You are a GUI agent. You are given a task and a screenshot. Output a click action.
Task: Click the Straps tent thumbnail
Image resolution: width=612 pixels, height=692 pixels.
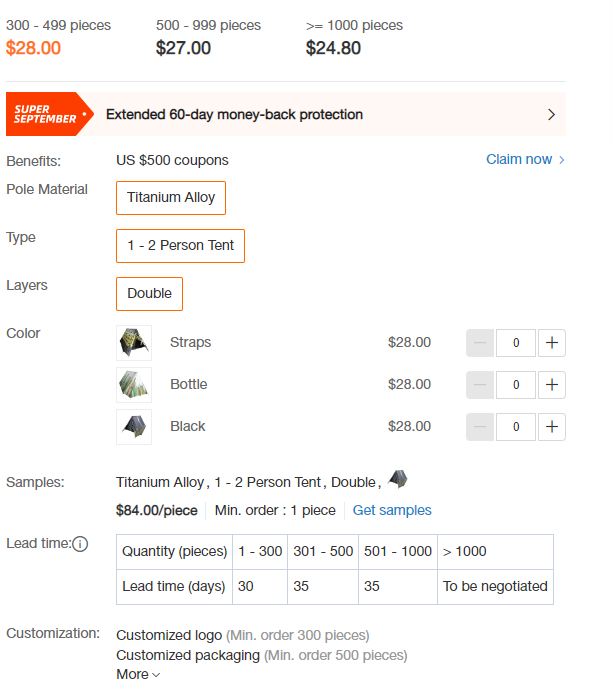[134, 343]
